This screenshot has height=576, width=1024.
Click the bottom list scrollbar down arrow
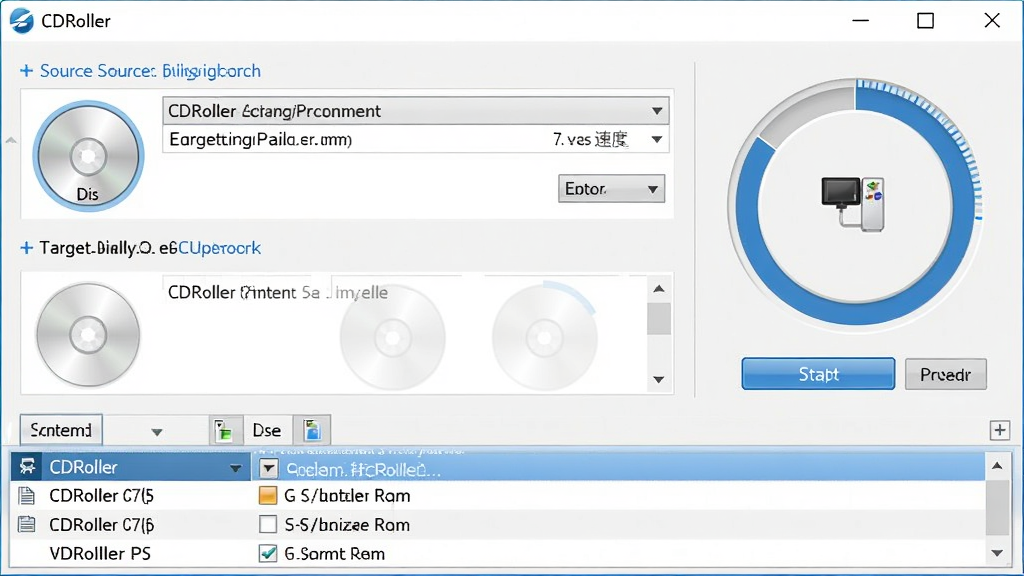pyautogui.click(x=997, y=553)
